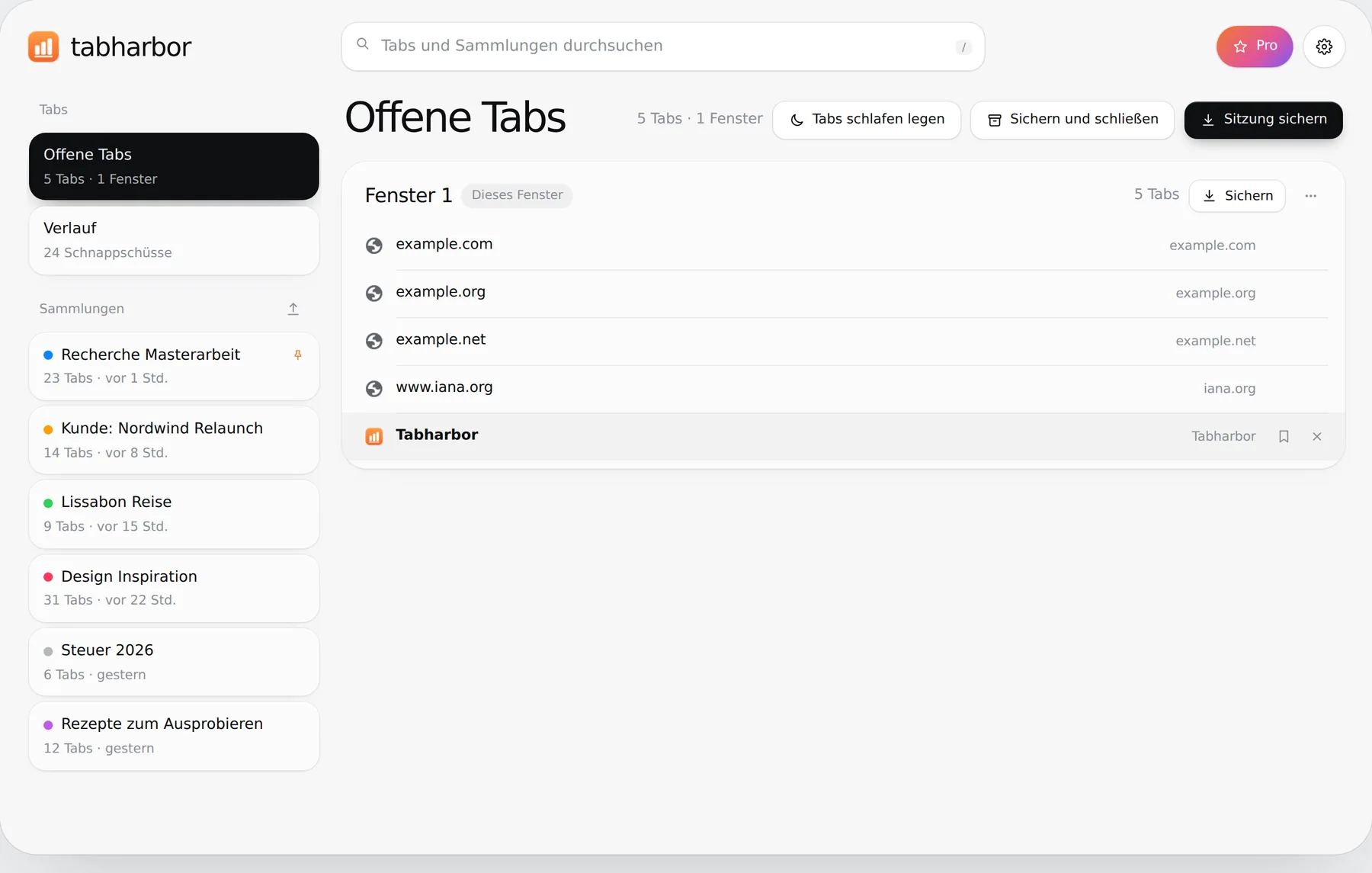This screenshot has width=1372, height=873.
Task: Switch to the Verlauf view
Action: click(174, 240)
